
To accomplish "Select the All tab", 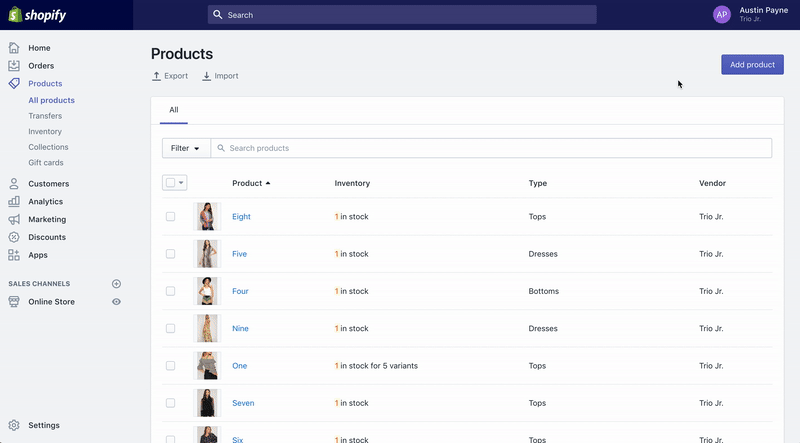I will (174, 110).
